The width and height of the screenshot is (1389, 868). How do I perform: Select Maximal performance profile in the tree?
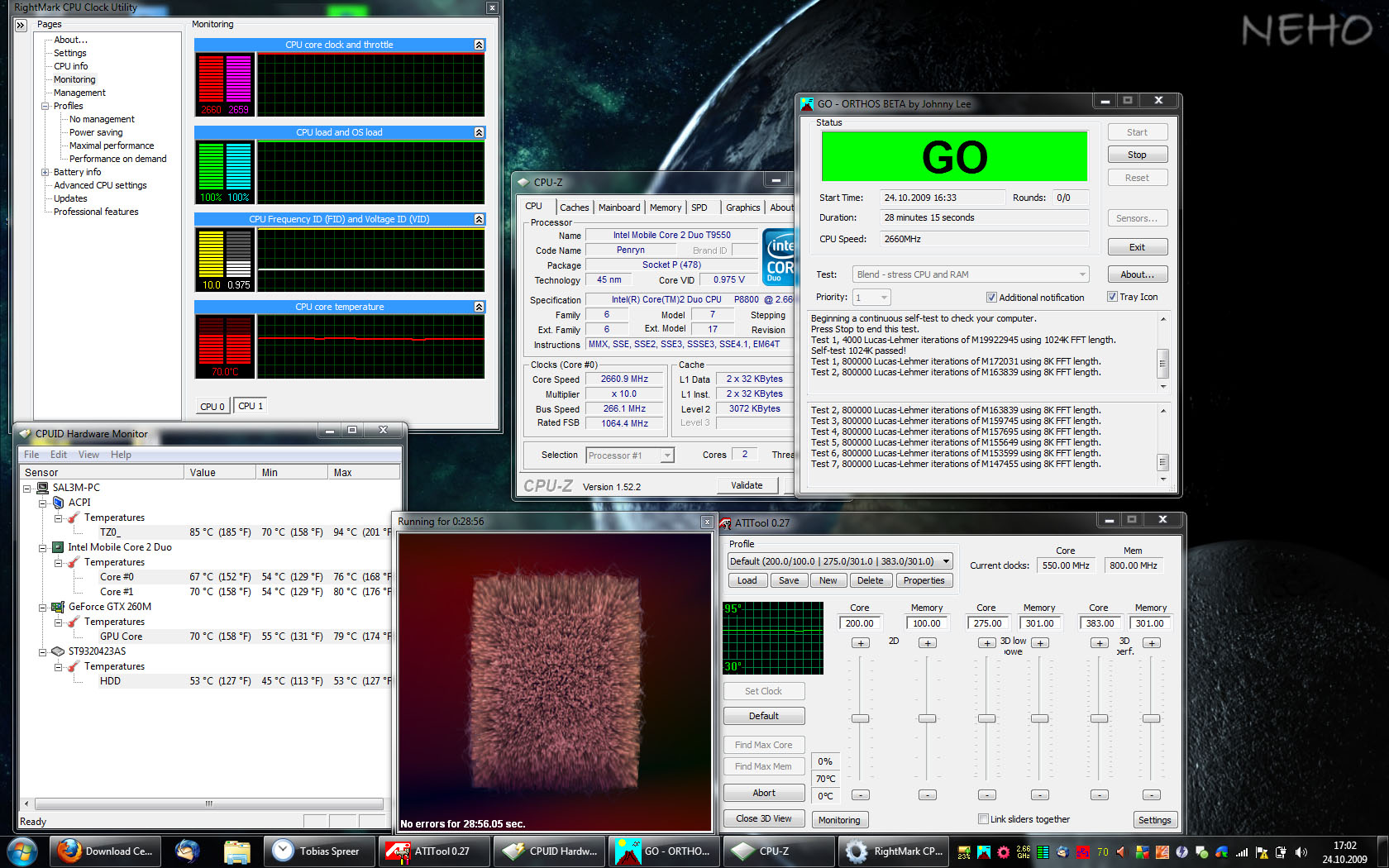click(112, 145)
